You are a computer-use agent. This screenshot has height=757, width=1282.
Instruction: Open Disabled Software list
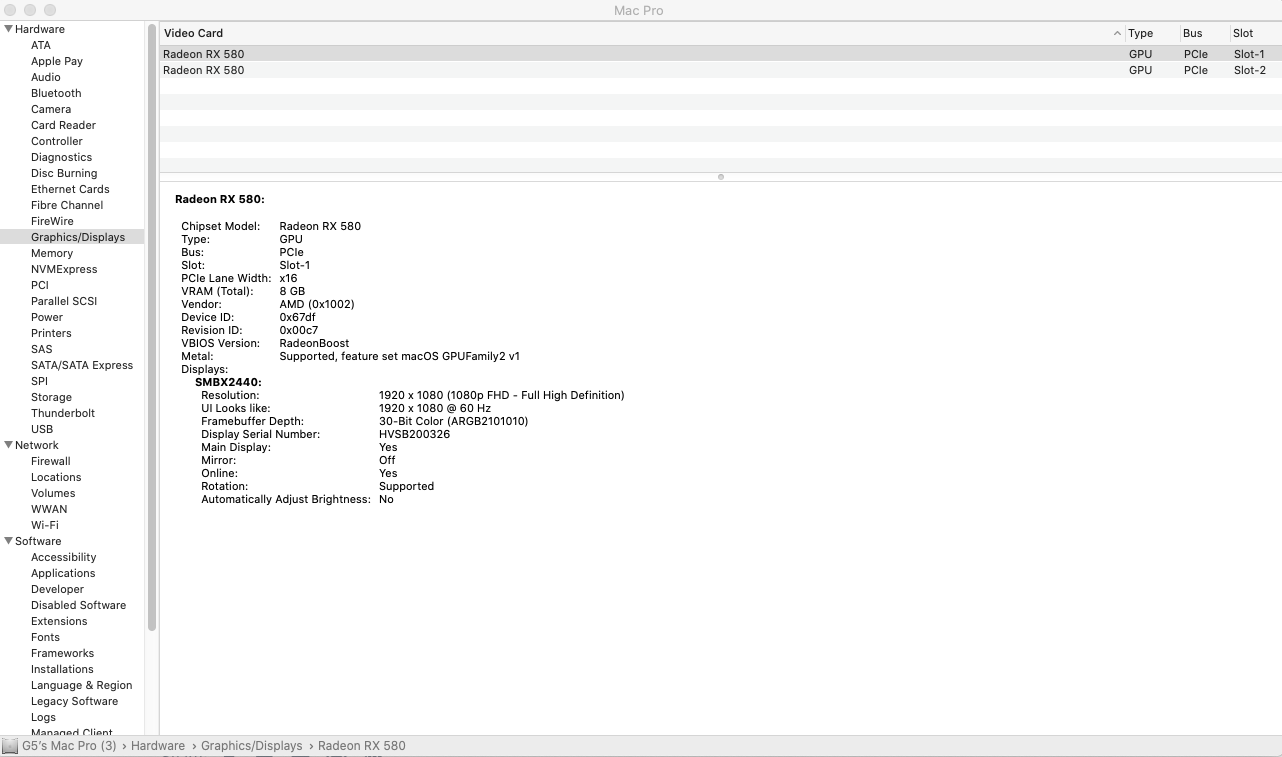tap(78, 605)
